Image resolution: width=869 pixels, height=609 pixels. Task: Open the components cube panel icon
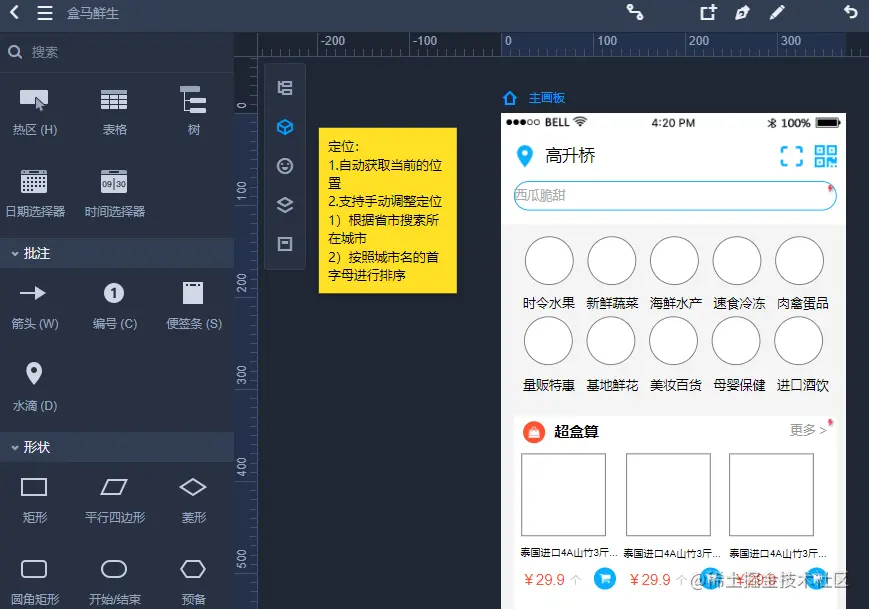285,127
